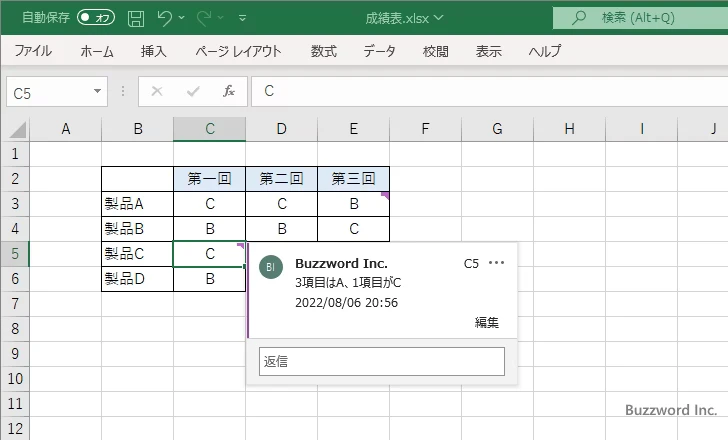The image size is (728, 440).
Task: Click the 編集 button in the comment
Action: click(x=487, y=322)
